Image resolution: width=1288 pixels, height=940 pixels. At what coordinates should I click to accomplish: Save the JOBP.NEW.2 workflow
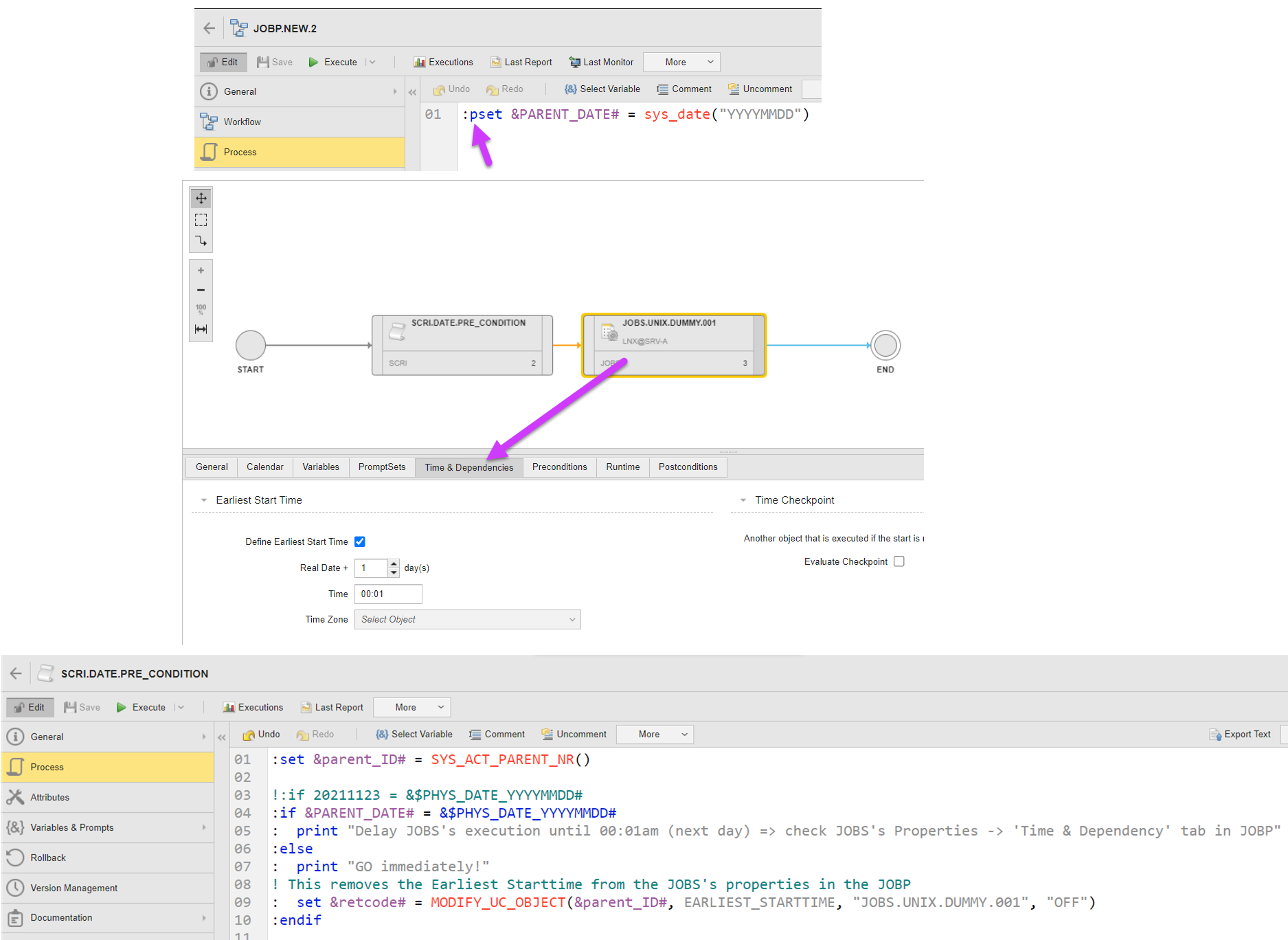click(x=274, y=62)
